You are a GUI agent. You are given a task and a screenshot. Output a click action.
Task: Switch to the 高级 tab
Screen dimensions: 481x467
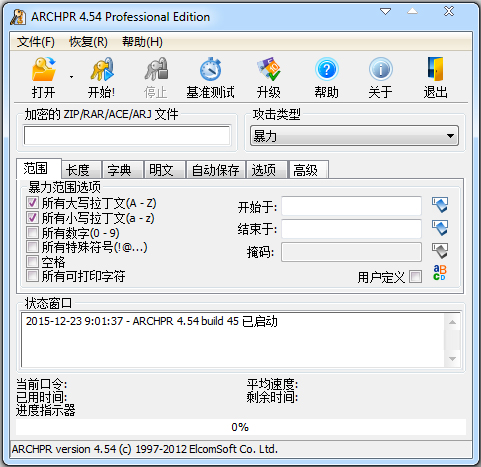pos(309,170)
